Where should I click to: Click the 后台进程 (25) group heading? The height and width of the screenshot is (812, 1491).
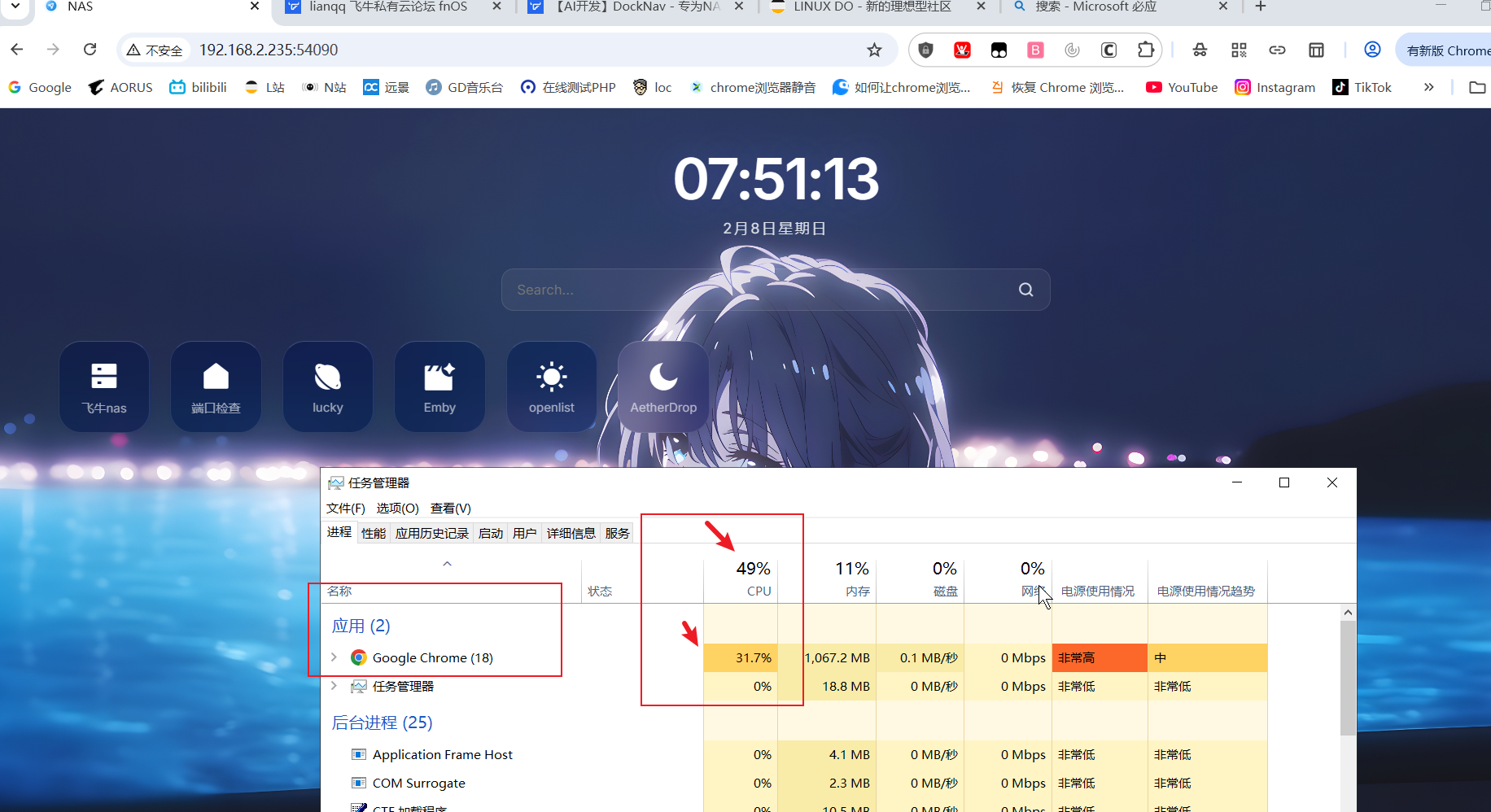point(382,723)
